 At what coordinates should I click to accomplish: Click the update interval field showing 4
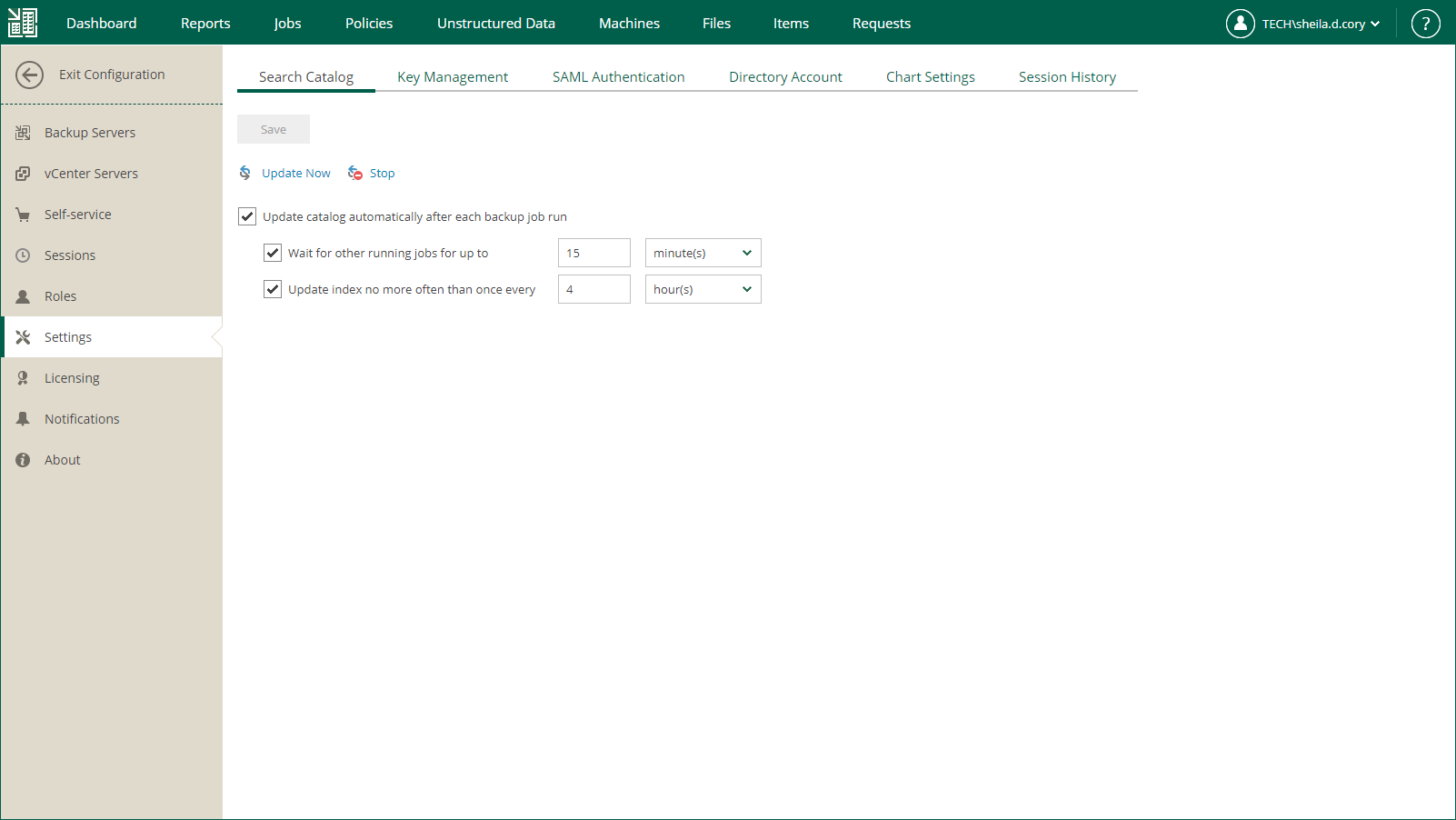594,289
